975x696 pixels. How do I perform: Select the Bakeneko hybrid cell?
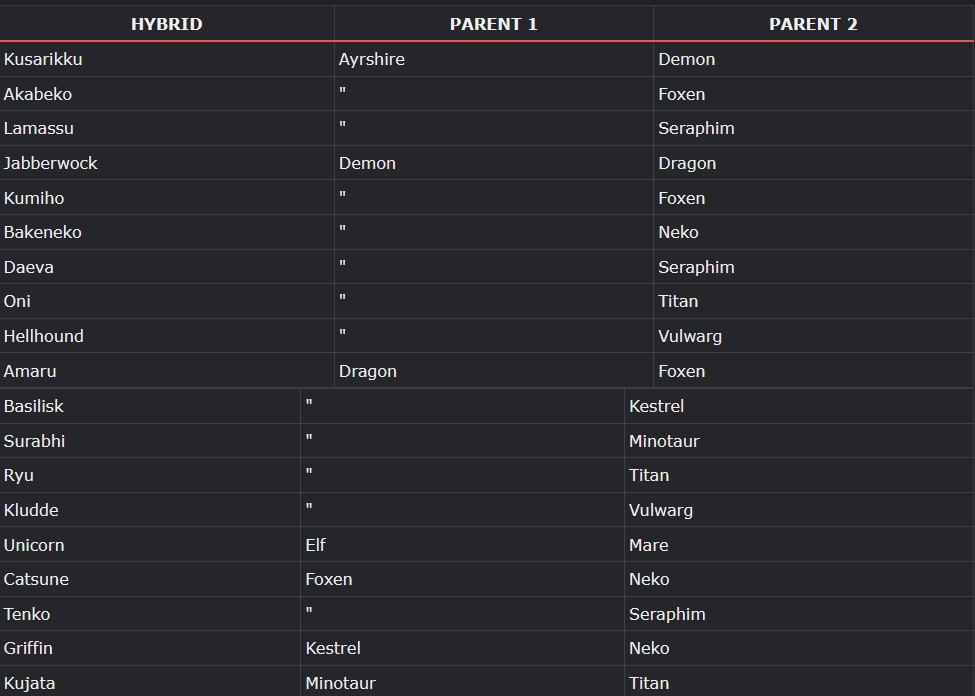[43, 232]
